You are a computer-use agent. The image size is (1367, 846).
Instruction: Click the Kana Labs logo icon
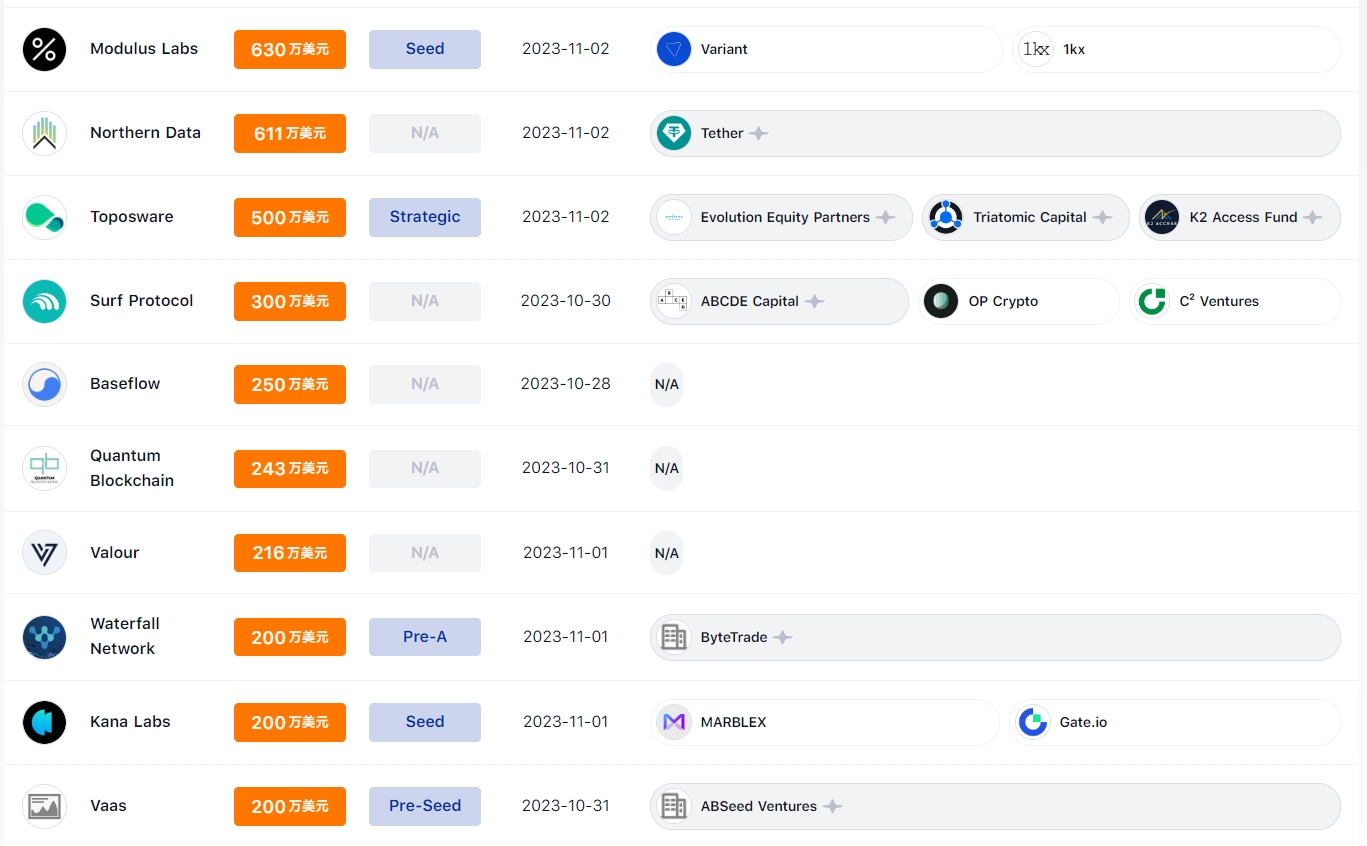coord(44,722)
